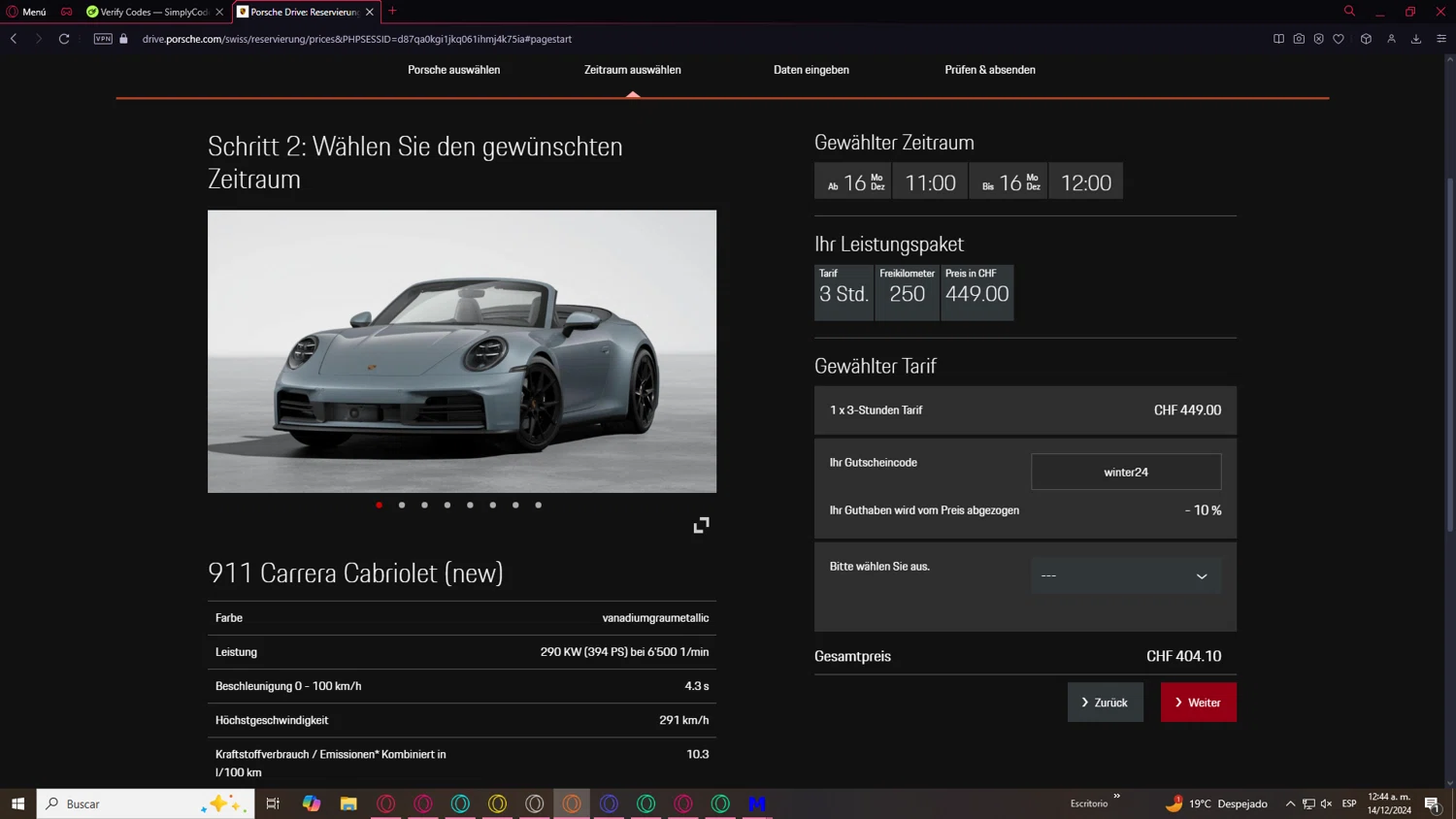Show second car image carousel dot

point(402,505)
